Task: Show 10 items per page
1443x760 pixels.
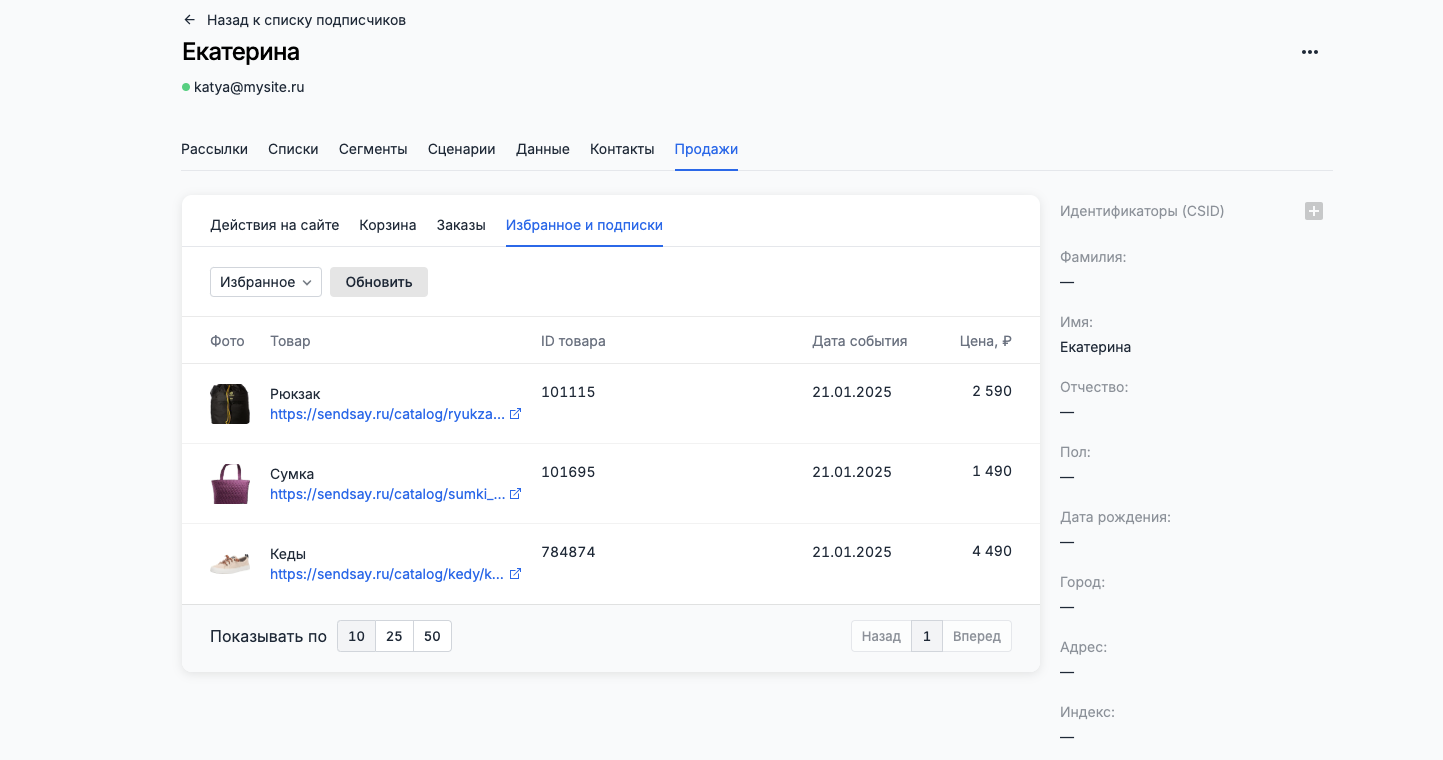Action: [356, 636]
